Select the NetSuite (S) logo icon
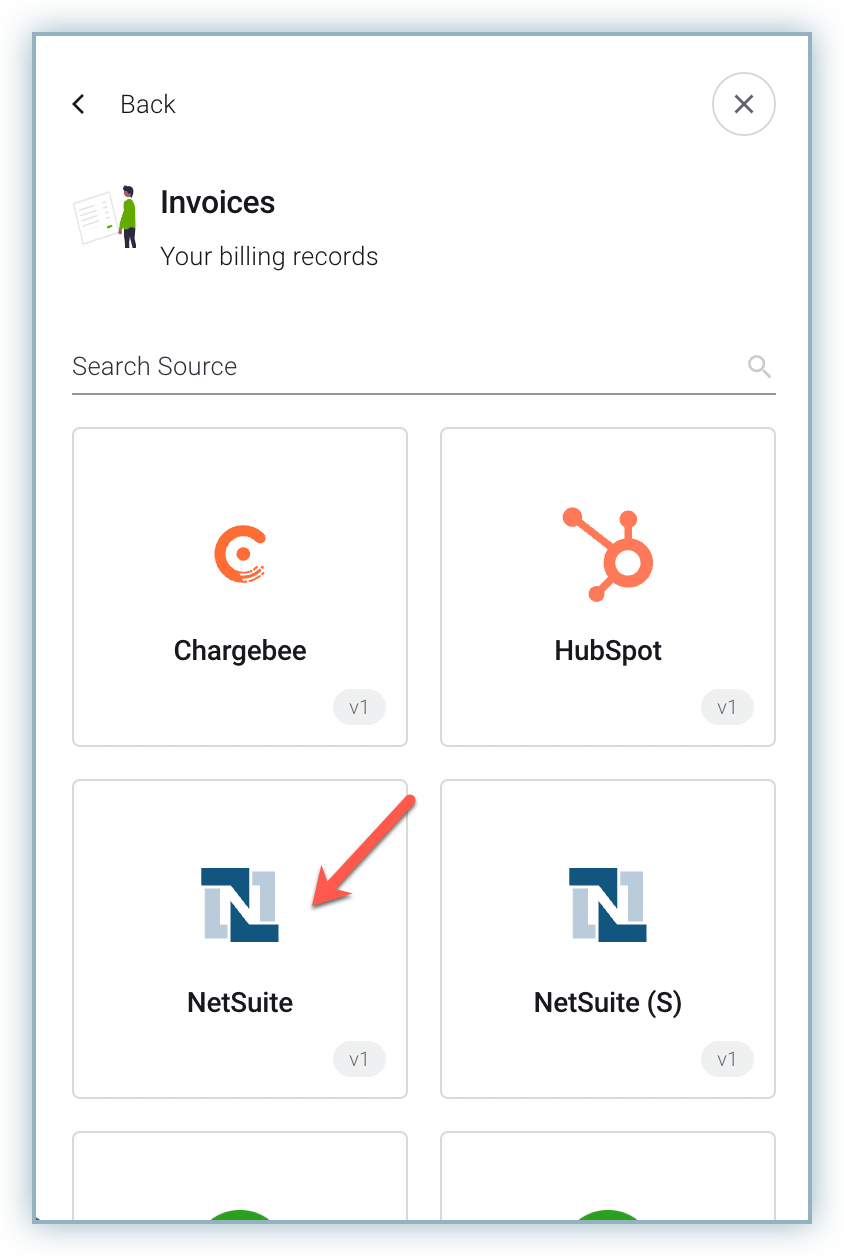Viewport: 844px width, 1256px height. pos(608,905)
